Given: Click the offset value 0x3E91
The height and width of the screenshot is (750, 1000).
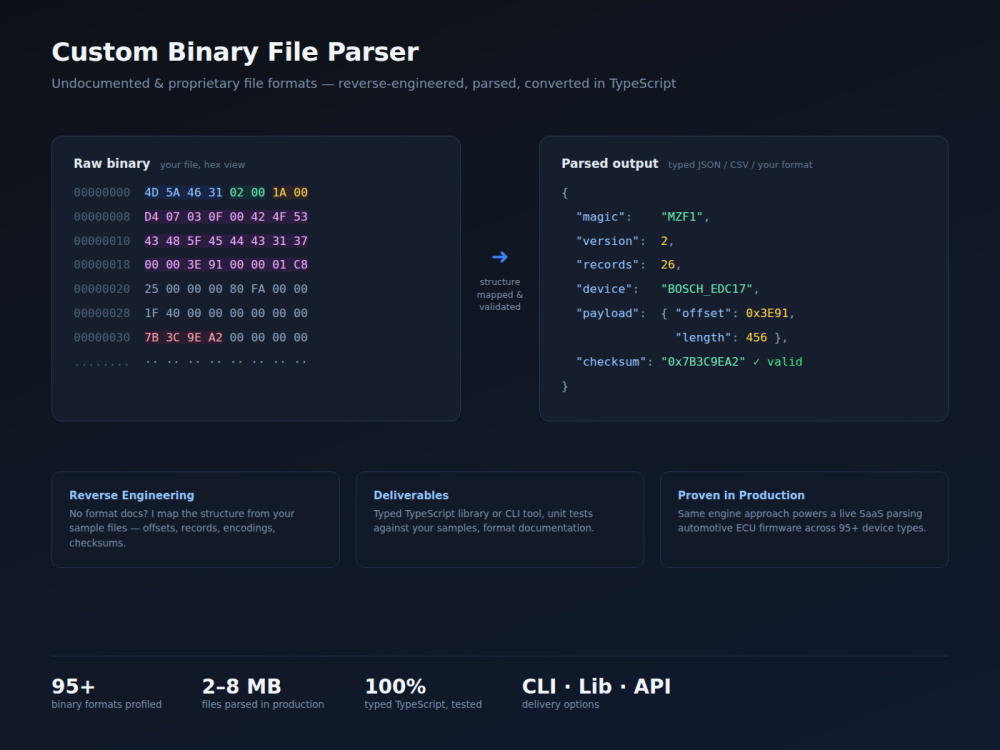Looking at the screenshot, I should (767, 313).
